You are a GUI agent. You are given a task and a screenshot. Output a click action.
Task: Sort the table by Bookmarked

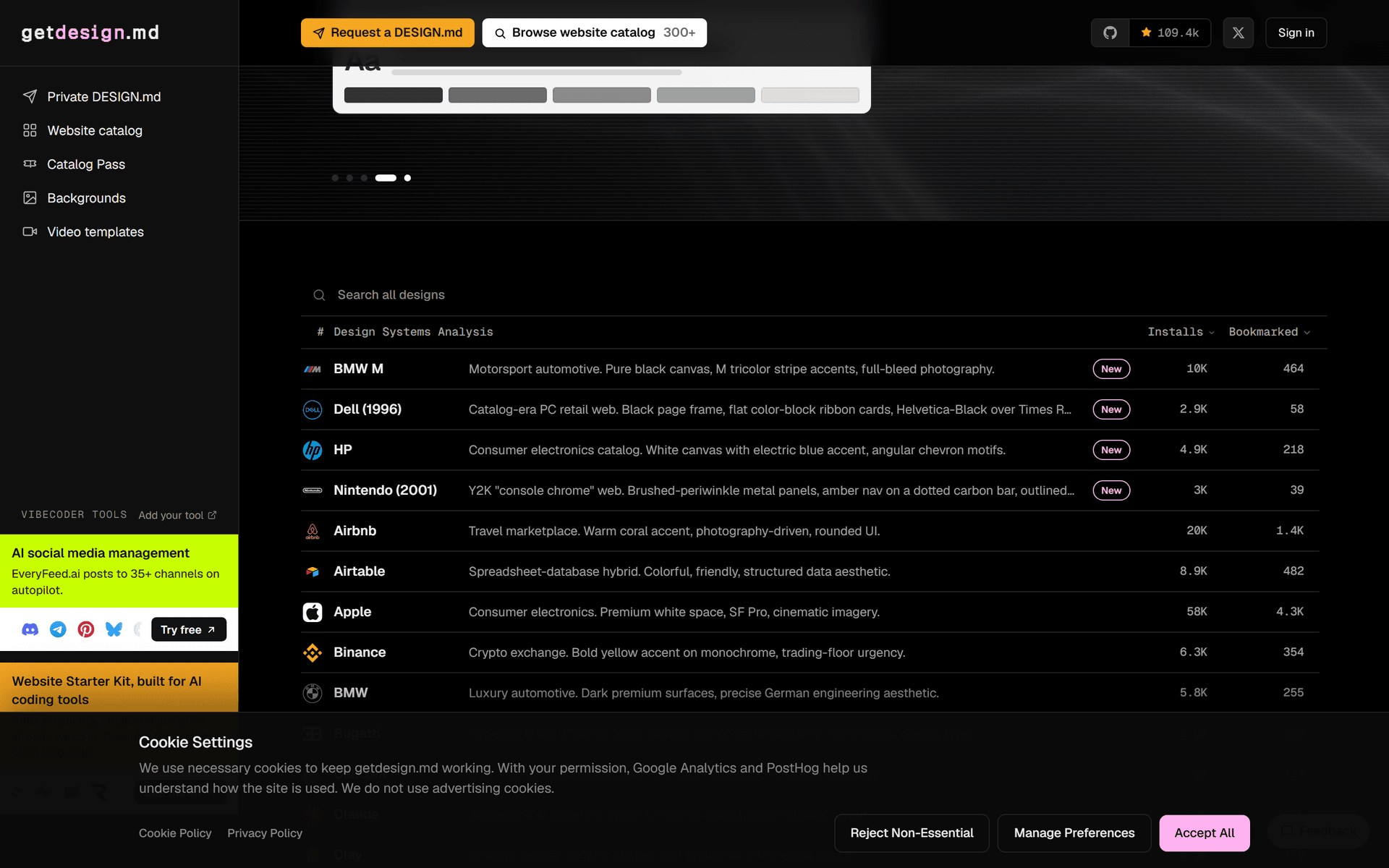(x=1270, y=332)
